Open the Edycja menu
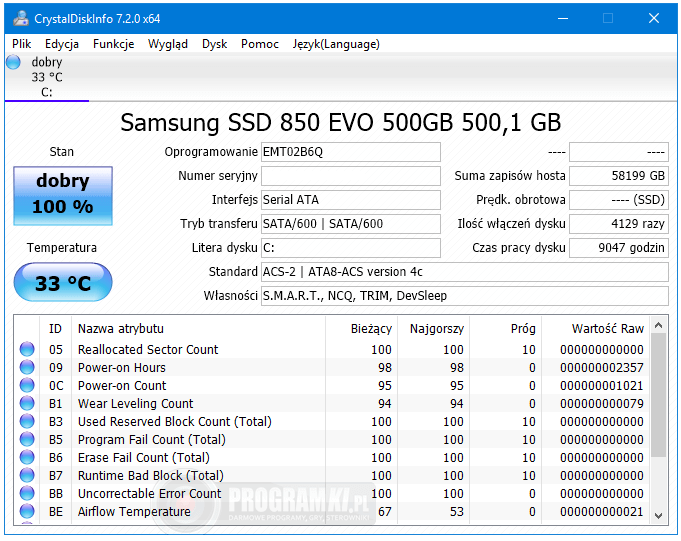The height and width of the screenshot is (541, 681). click(x=62, y=44)
